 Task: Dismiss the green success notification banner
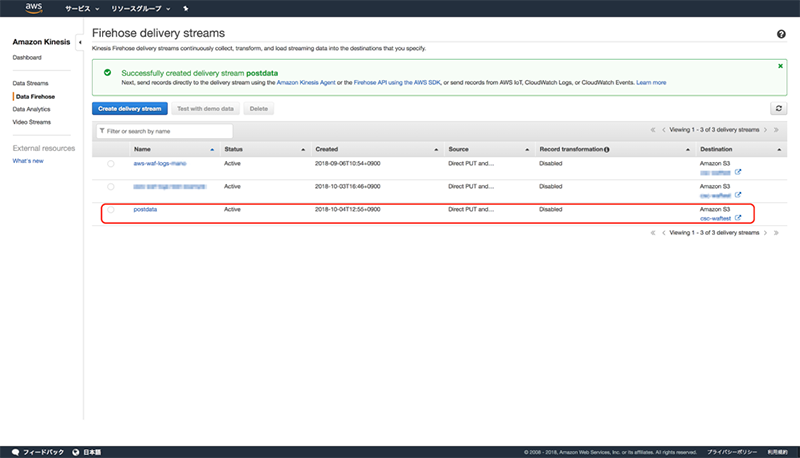click(x=780, y=65)
